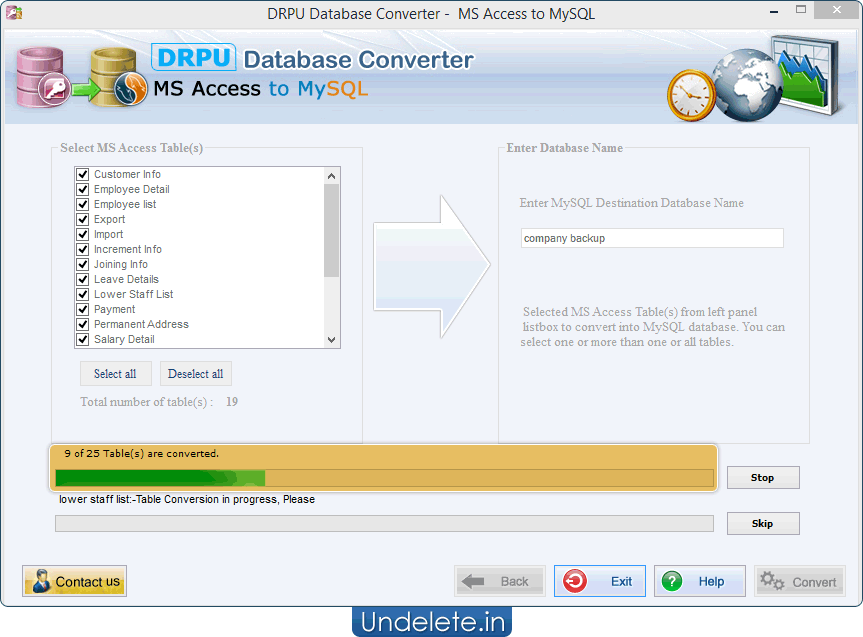
Task: Click the left arrow icon on Back
Action: 473,581
